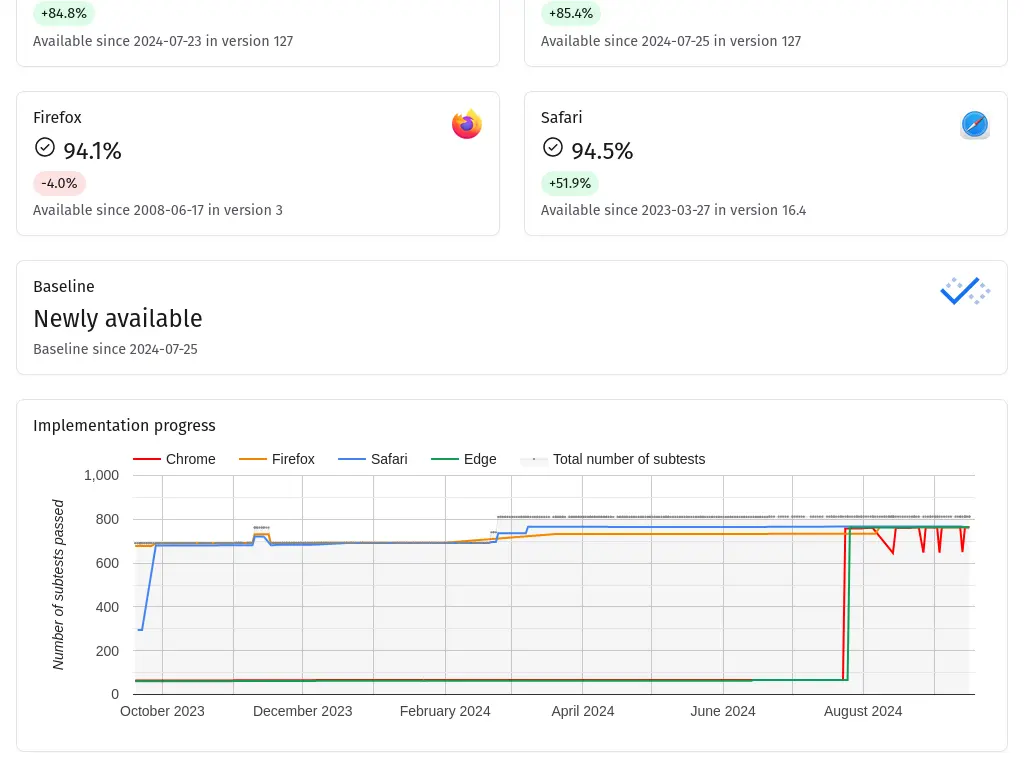Click Firefox Available since 2008-06-17 text
This screenshot has width=1024, height=768.
click(158, 210)
